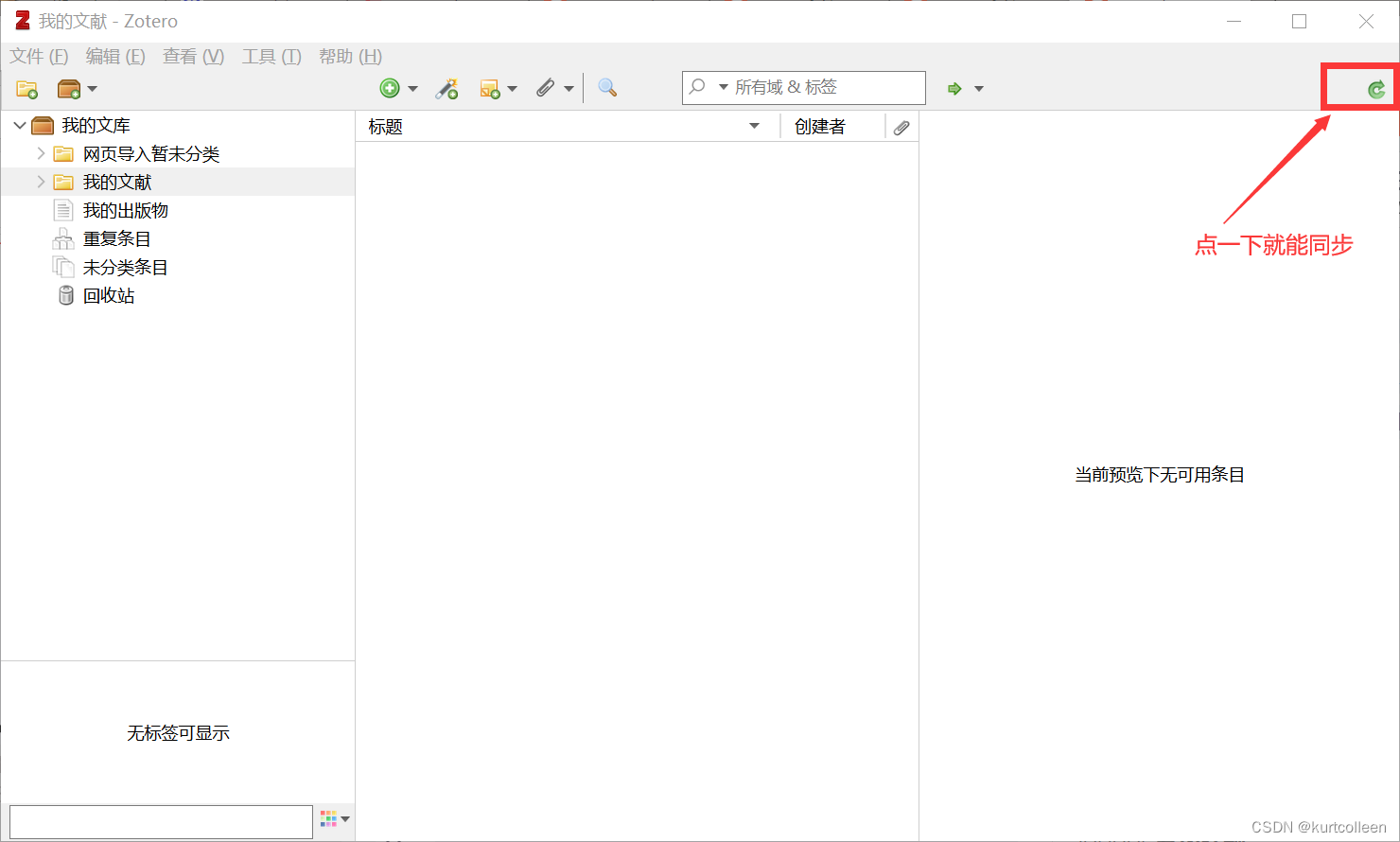Viewport: 1400px width, 842px height.
Task: Click the green New Item plus icon
Action: (390, 88)
